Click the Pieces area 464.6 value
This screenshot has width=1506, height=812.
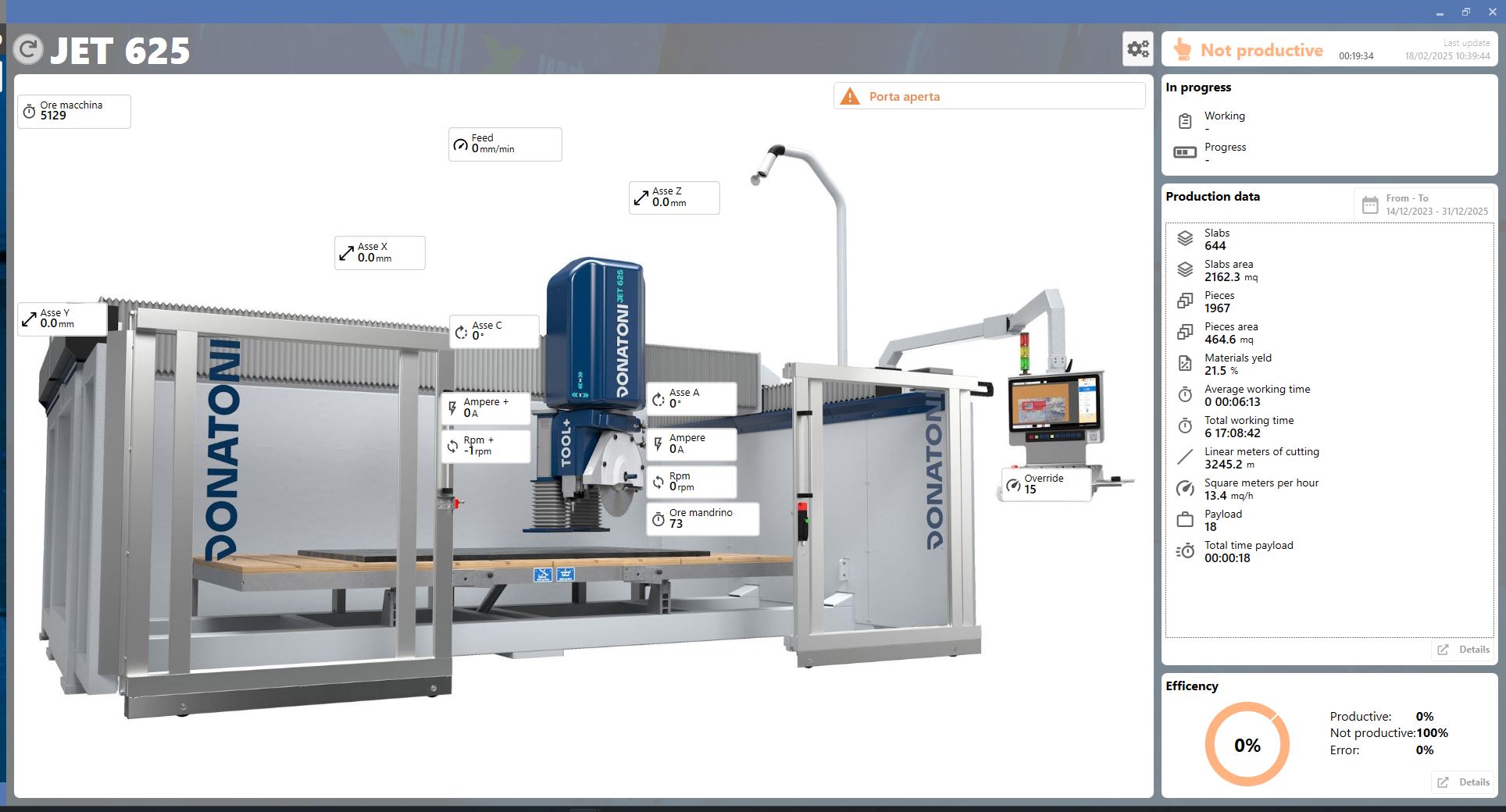tap(1229, 340)
